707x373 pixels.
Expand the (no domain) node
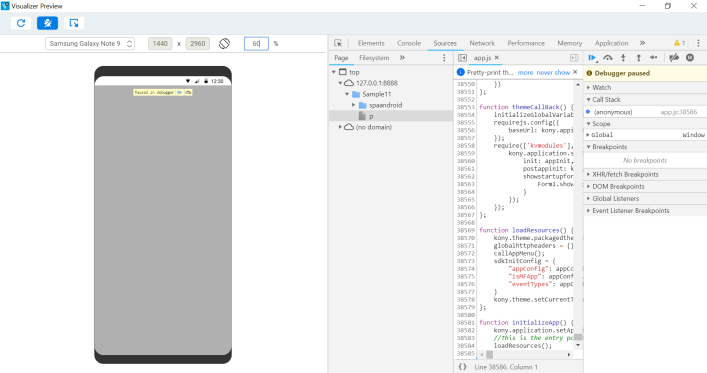340,127
